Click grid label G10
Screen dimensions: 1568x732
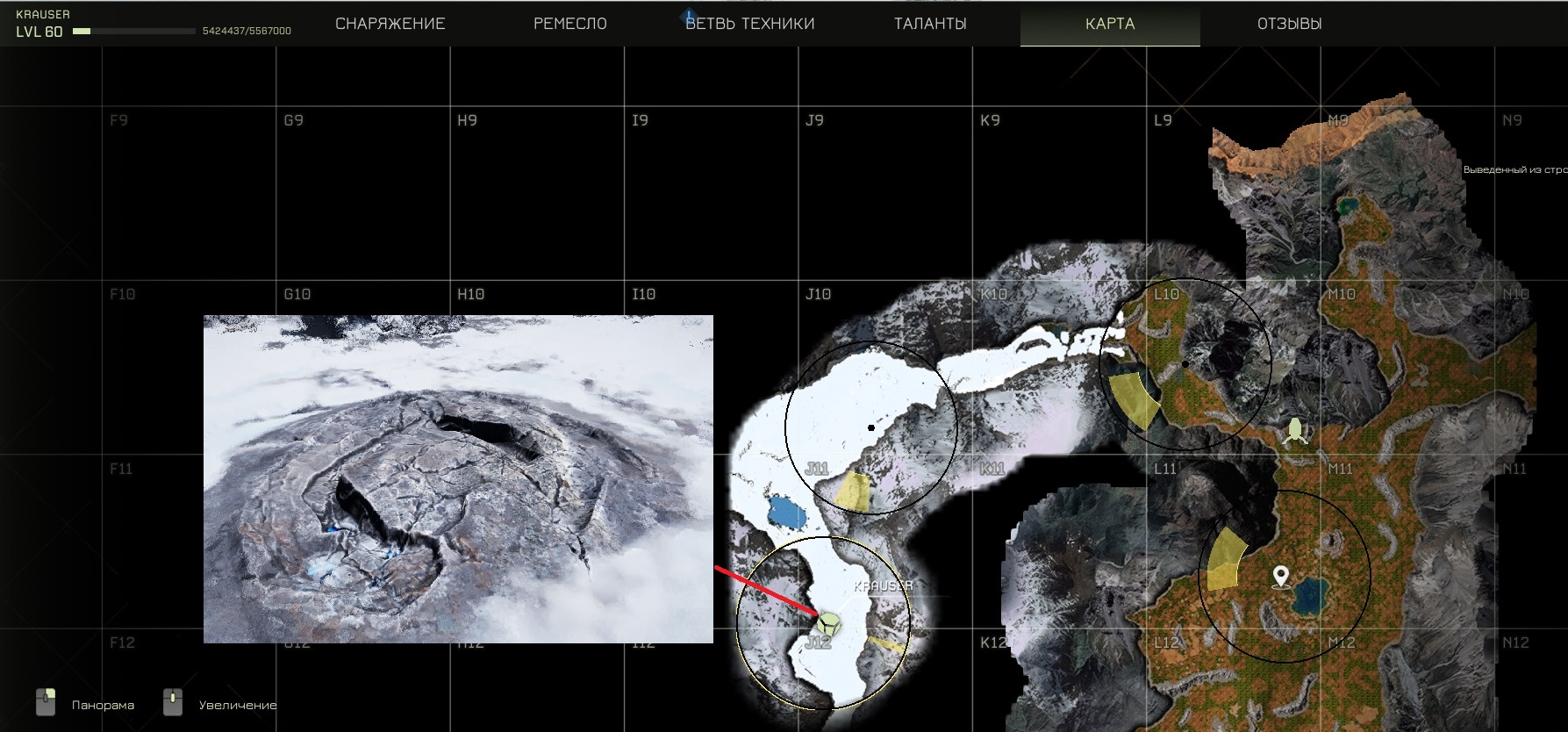(x=297, y=294)
